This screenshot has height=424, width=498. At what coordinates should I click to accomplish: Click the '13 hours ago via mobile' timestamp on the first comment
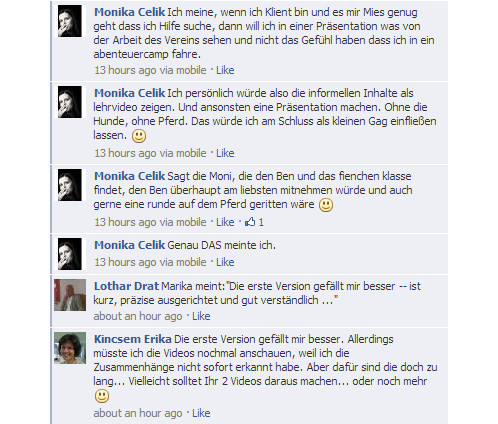(150, 70)
